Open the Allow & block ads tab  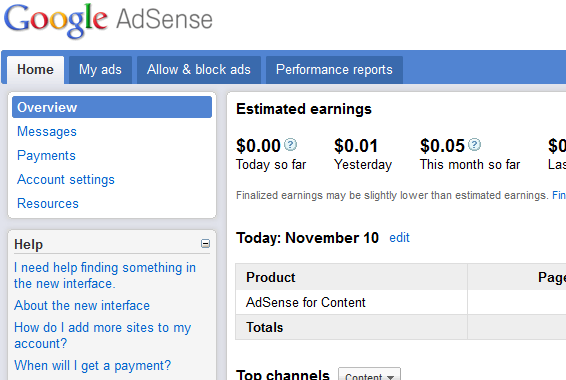[x=199, y=70]
